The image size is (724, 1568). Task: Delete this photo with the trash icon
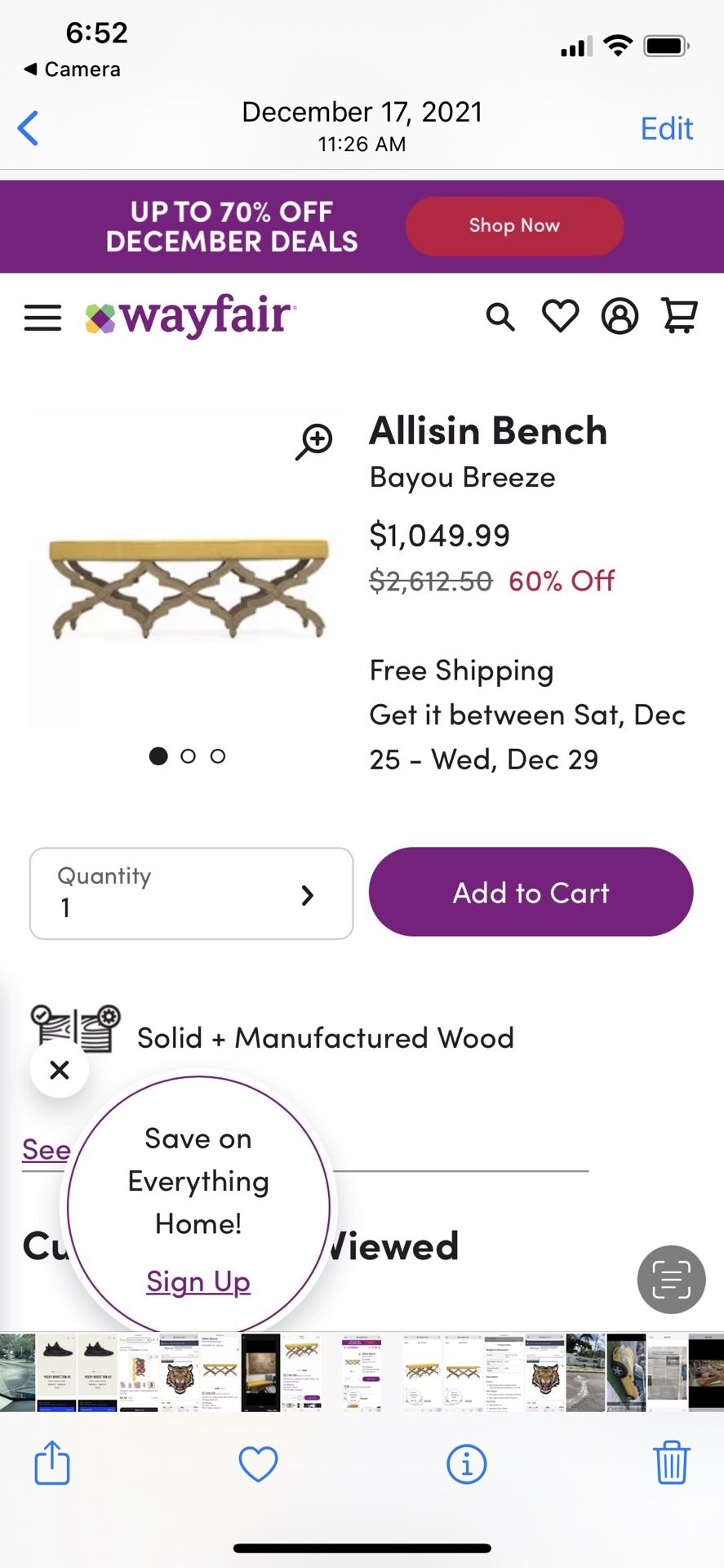tap(672, 1463)
